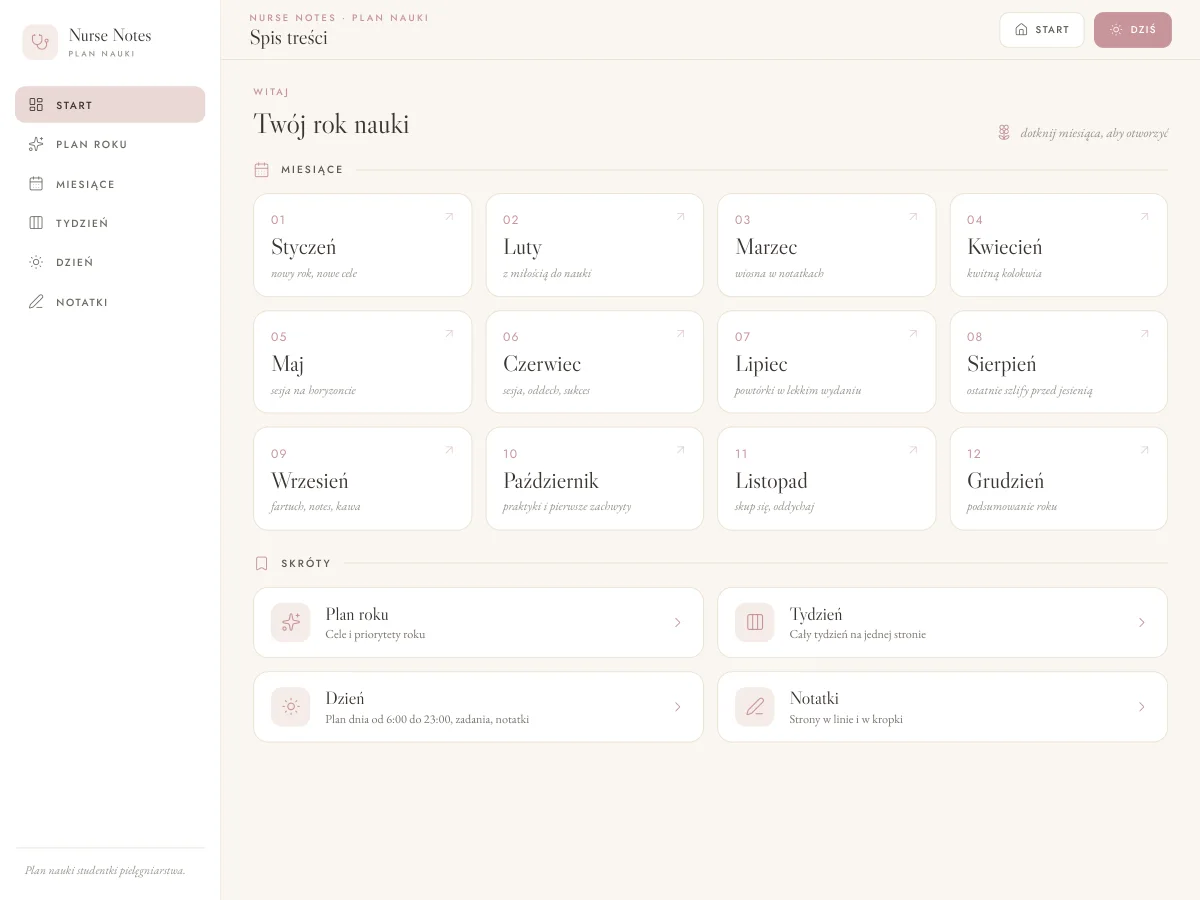1200x900 pixels.
Task: Open the Czerwiec month card
Action: tap(595, 362)
